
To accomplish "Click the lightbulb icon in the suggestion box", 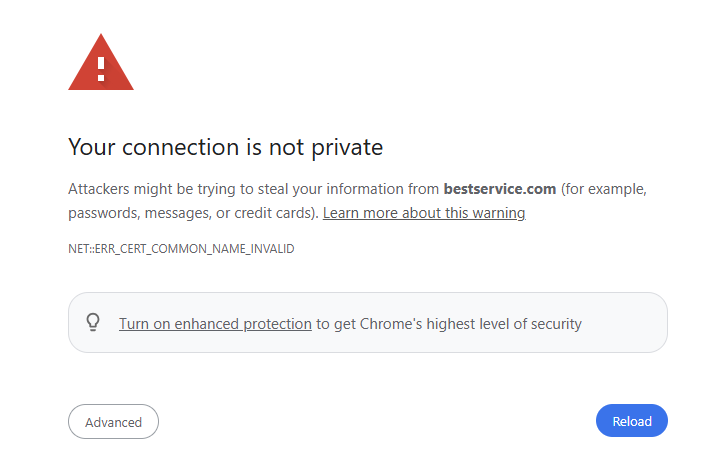I will 93,322.
